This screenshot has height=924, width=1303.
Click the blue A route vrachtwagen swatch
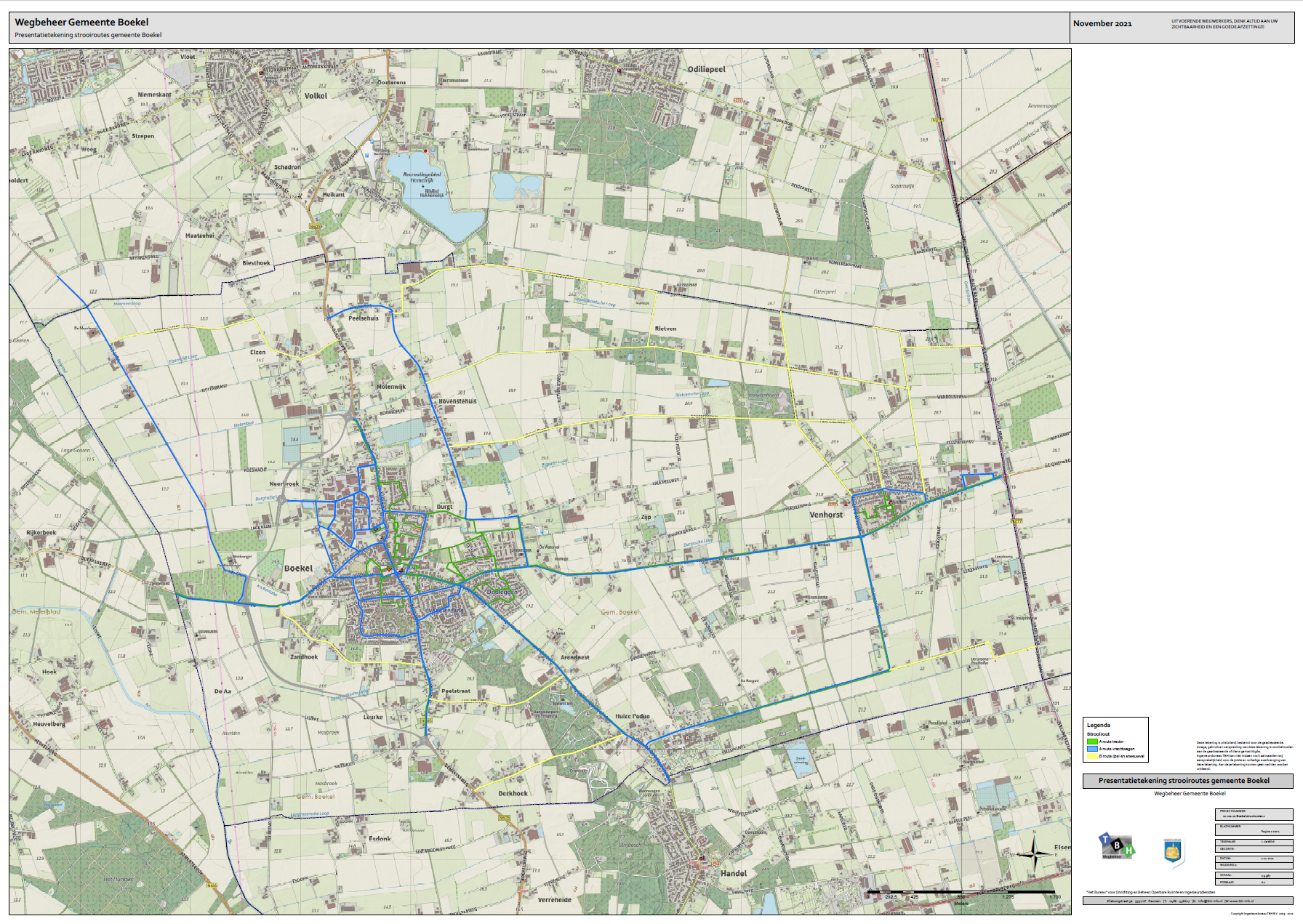pos(1091,749)
